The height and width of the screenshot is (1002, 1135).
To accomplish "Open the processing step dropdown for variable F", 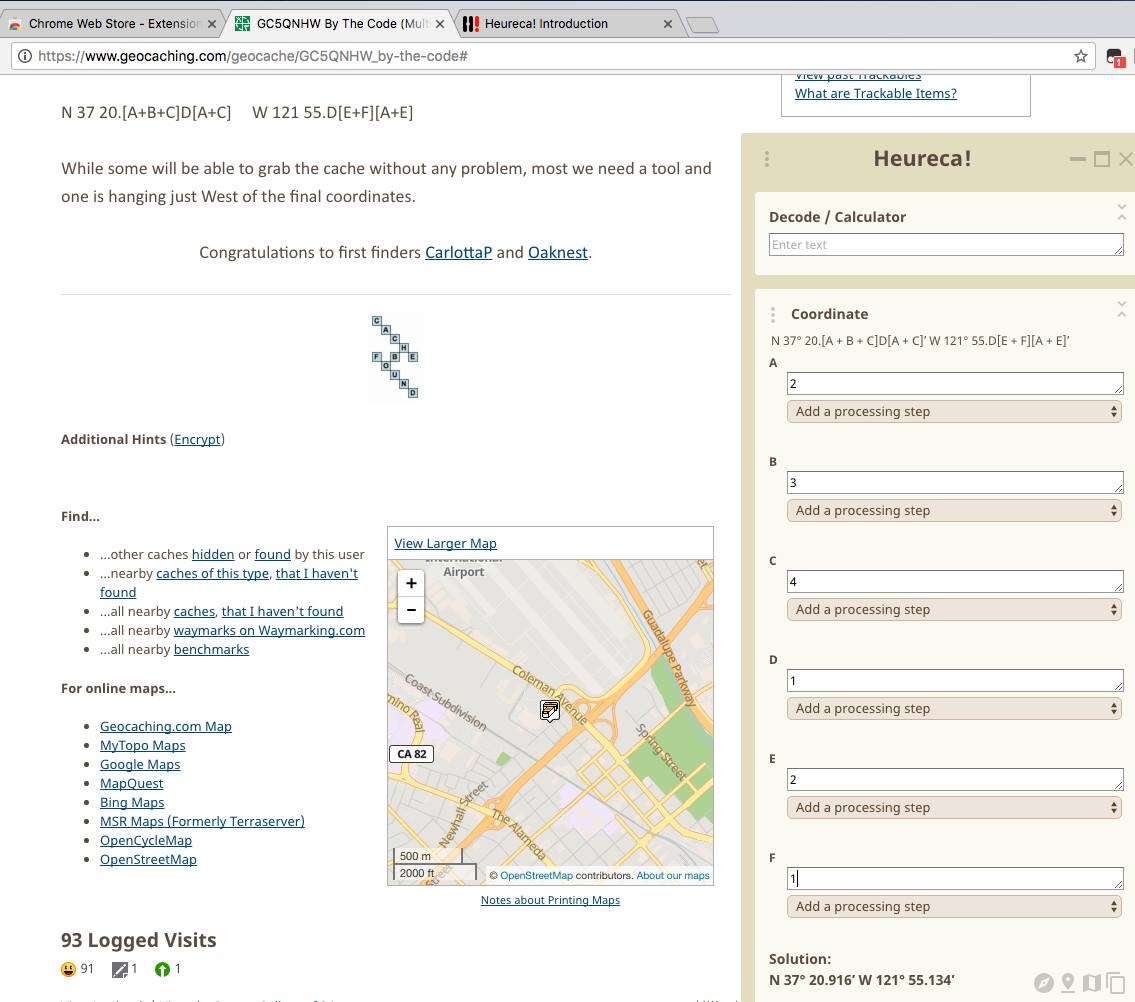I will (x=954, y=906).
